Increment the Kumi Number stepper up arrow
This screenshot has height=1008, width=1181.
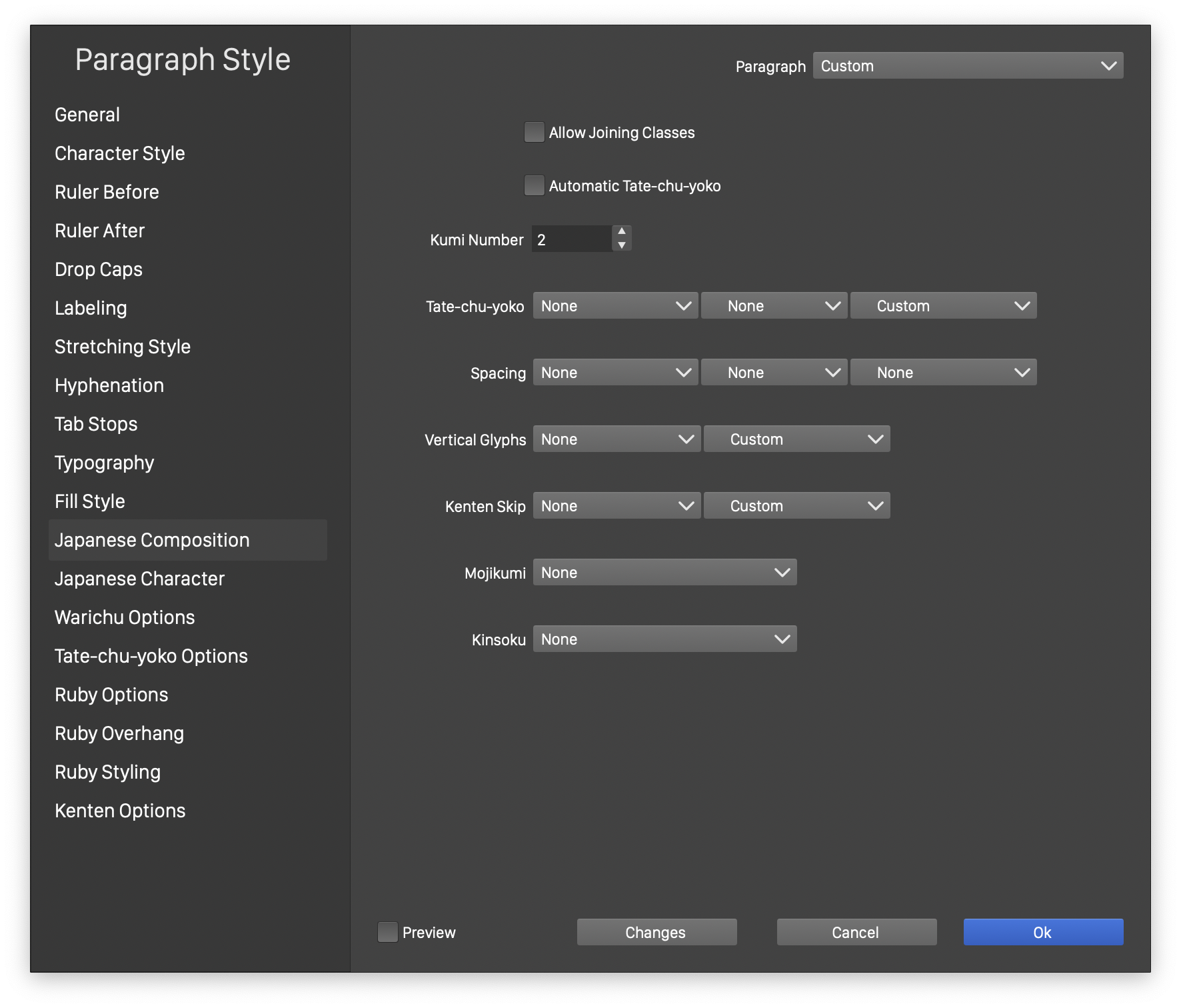(x=621, y=231)
